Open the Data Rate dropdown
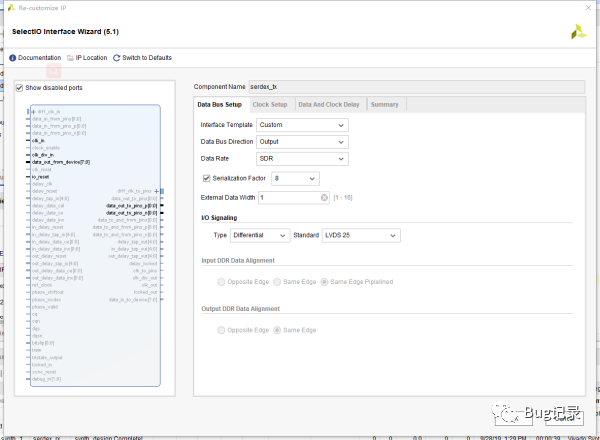The height and width of the screenshot is (440, 600). point(302,159)
